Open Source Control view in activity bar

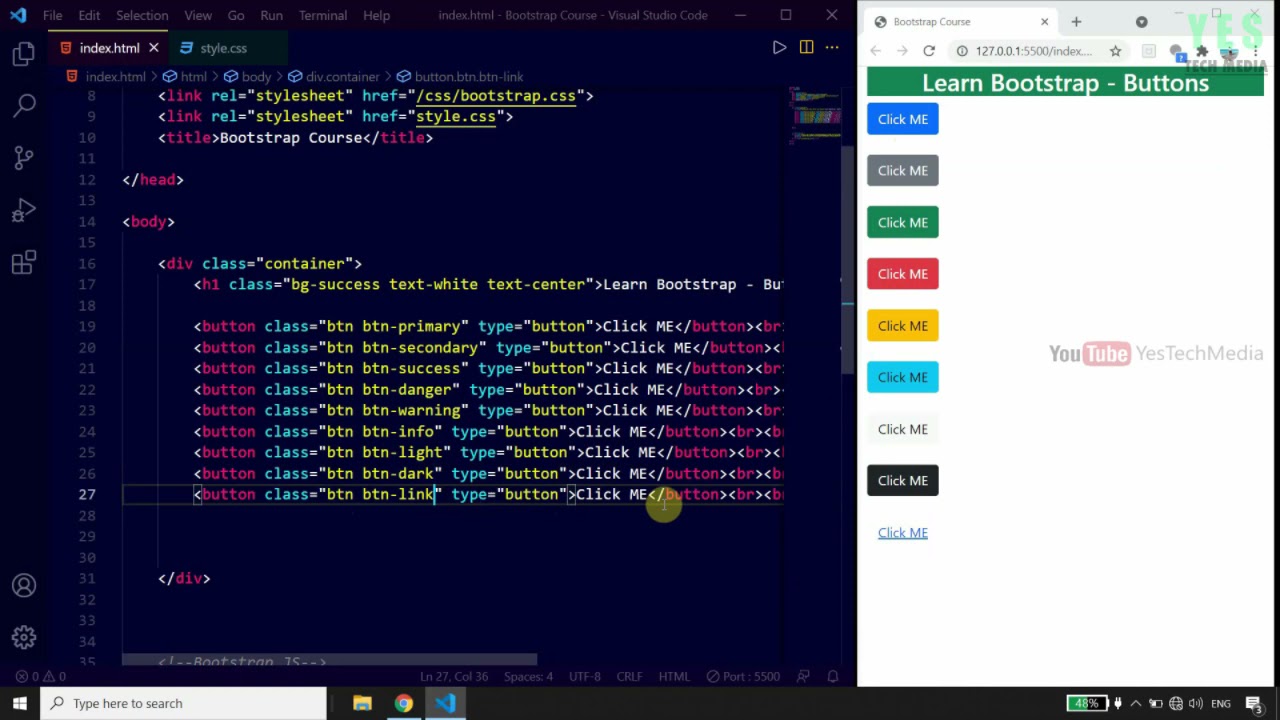(x=24, y=157)
